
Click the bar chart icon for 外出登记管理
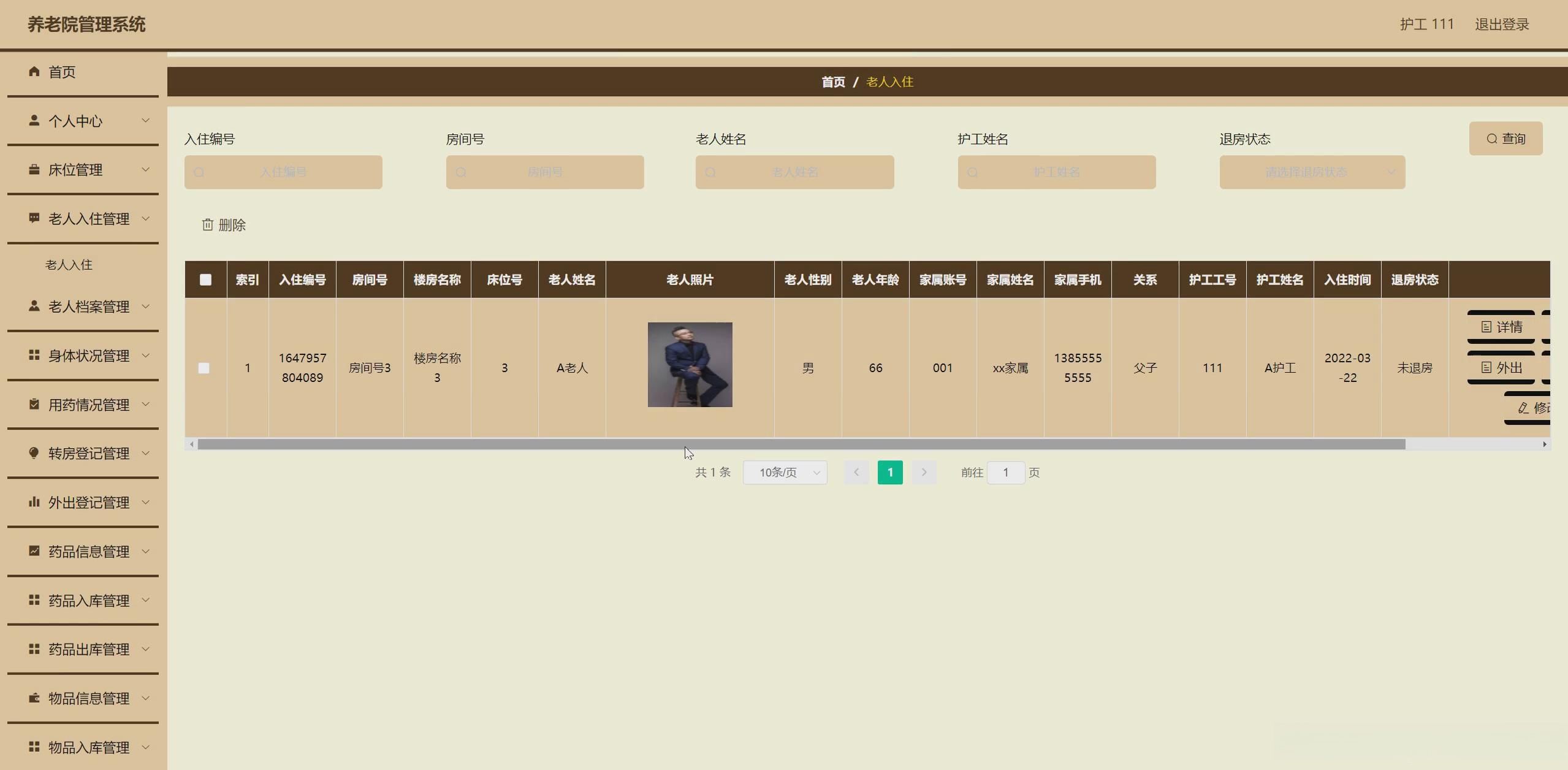coord(34,502)
